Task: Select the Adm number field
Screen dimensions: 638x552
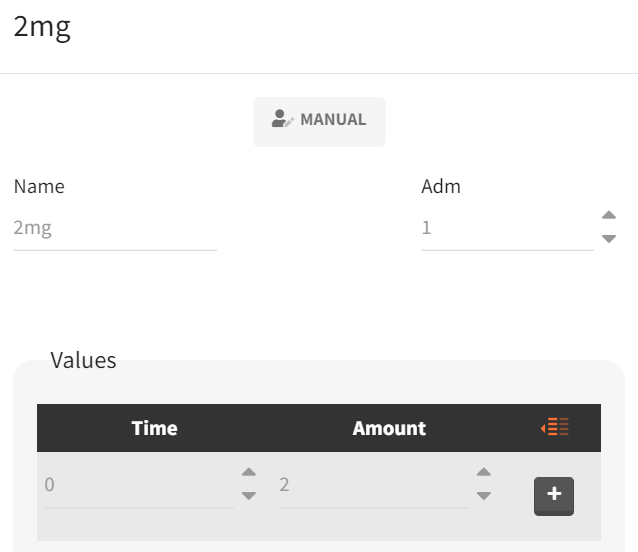Action: click(506, 228)
